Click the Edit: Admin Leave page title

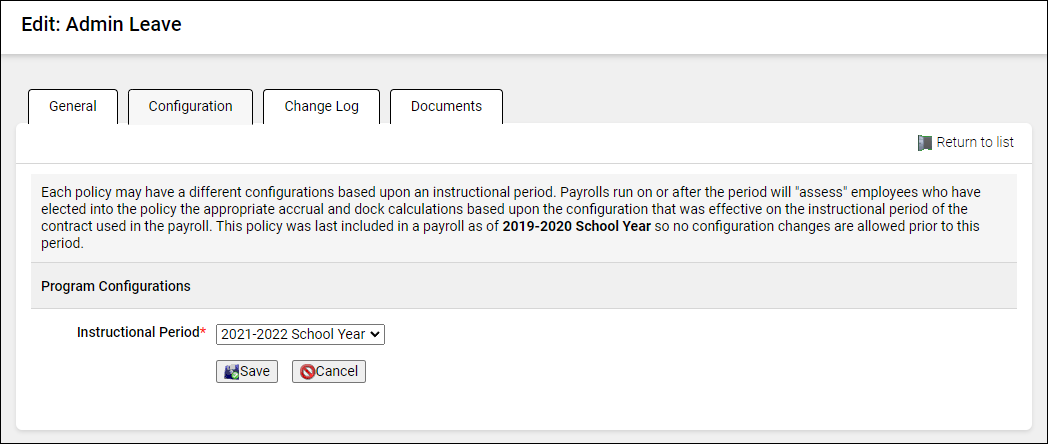pos(102,25)
